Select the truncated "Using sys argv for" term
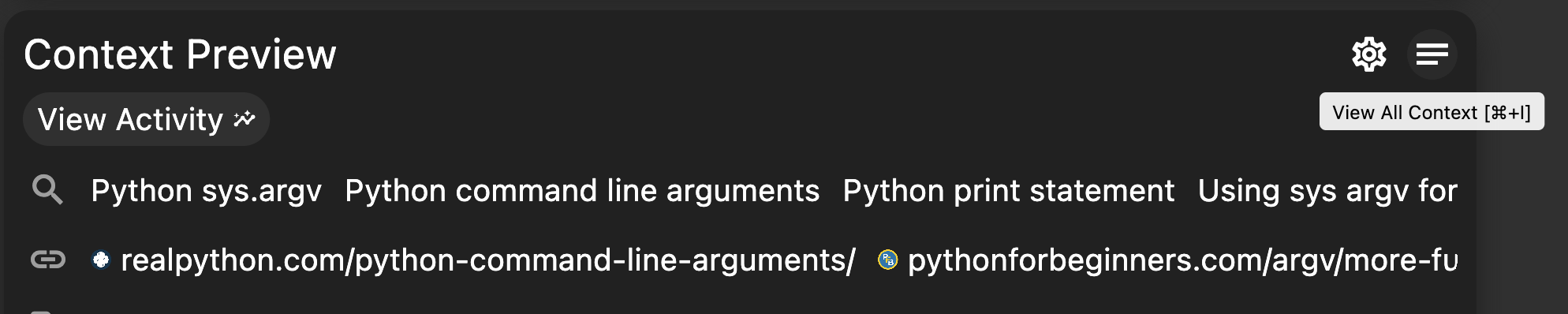Viewport: 1568px width, 314px height. point(1327,191)
